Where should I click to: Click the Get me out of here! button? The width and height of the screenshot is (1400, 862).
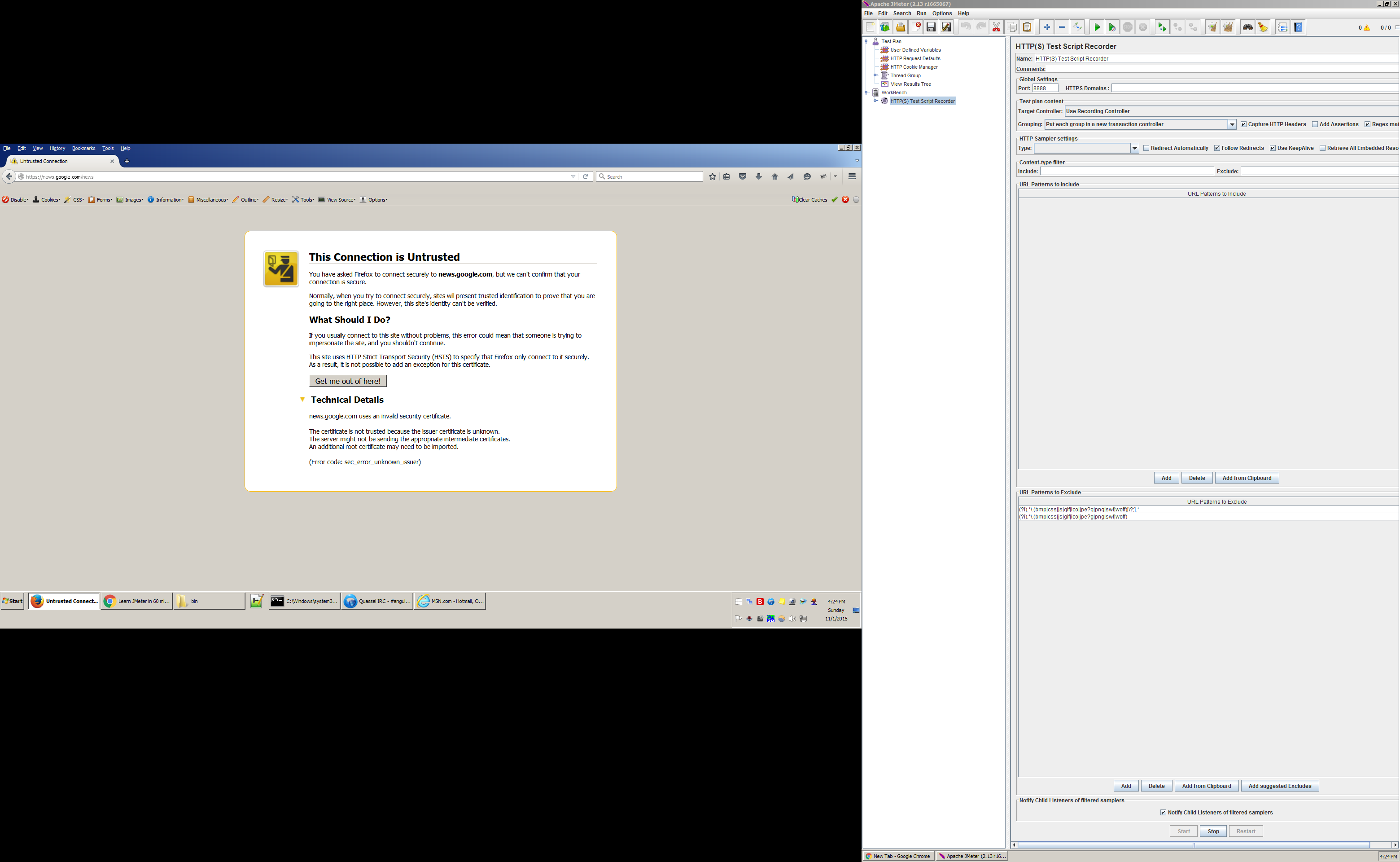click(348, 381)
